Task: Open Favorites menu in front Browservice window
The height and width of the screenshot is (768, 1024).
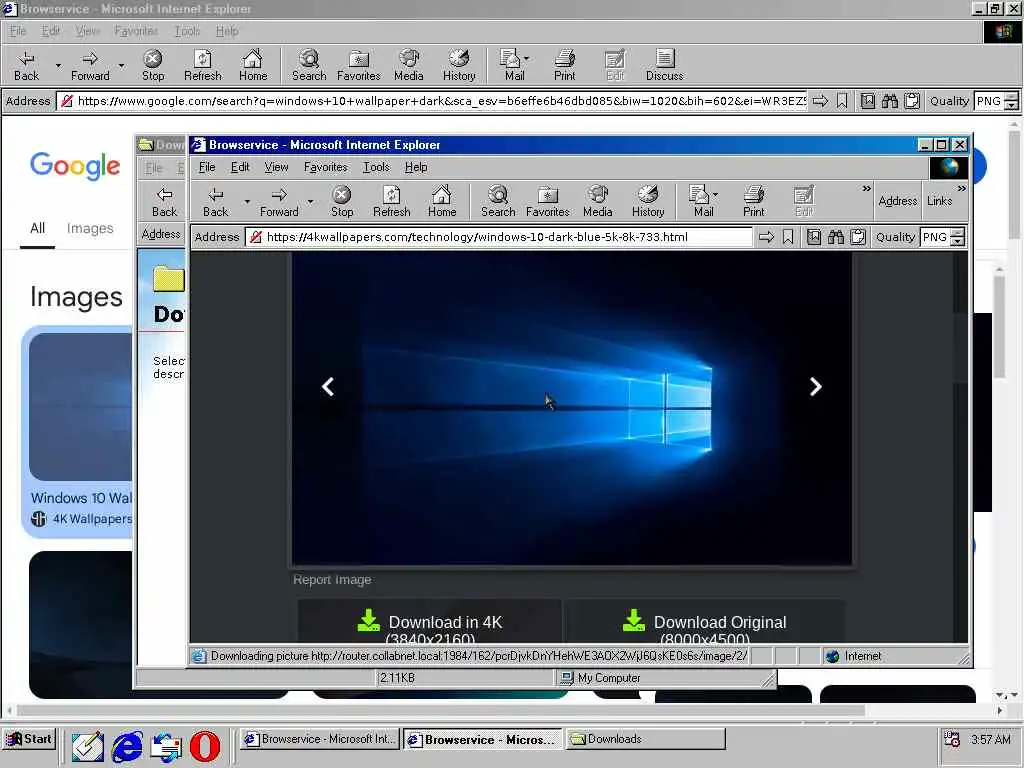Action: tap(325, 167)
